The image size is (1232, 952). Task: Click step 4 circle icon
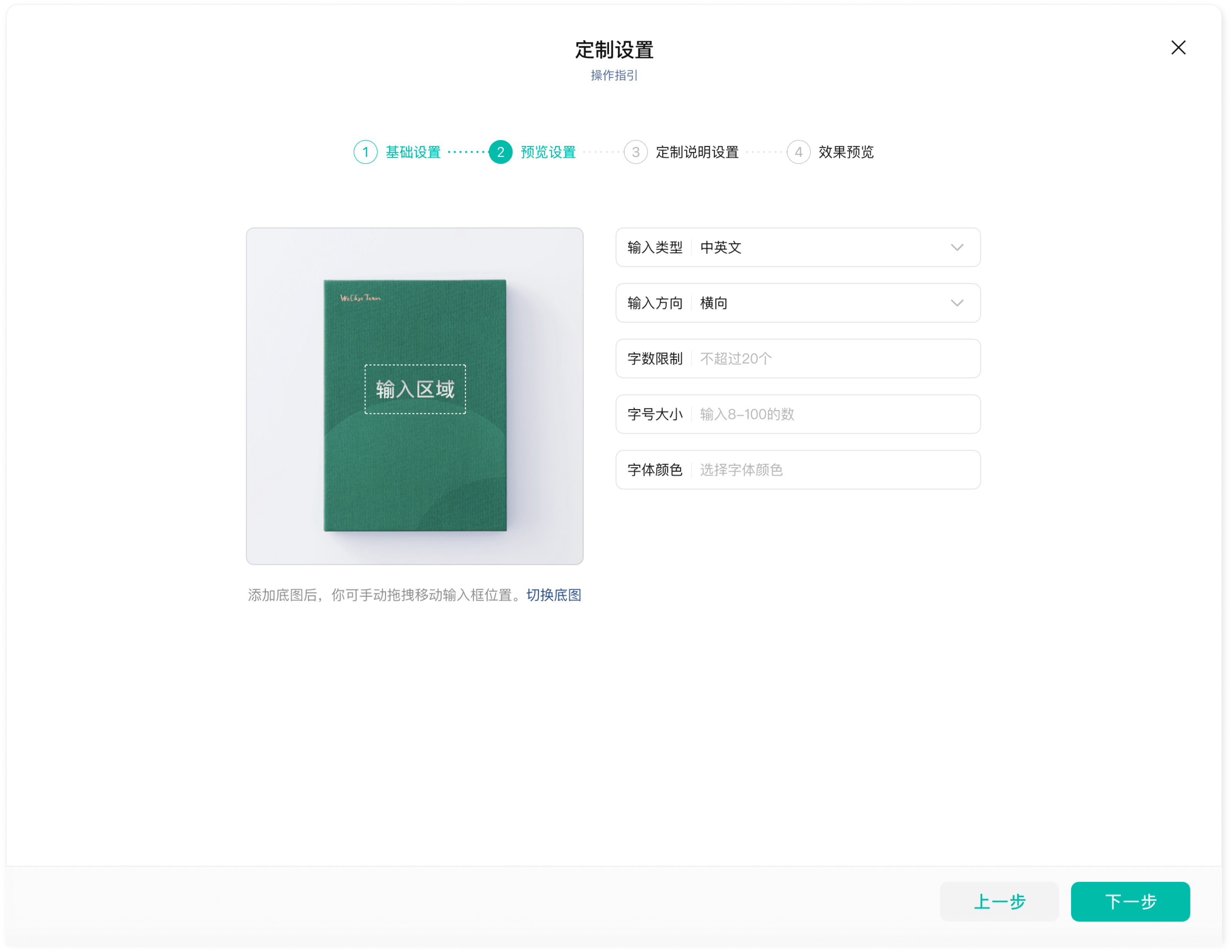click(798, 152)
